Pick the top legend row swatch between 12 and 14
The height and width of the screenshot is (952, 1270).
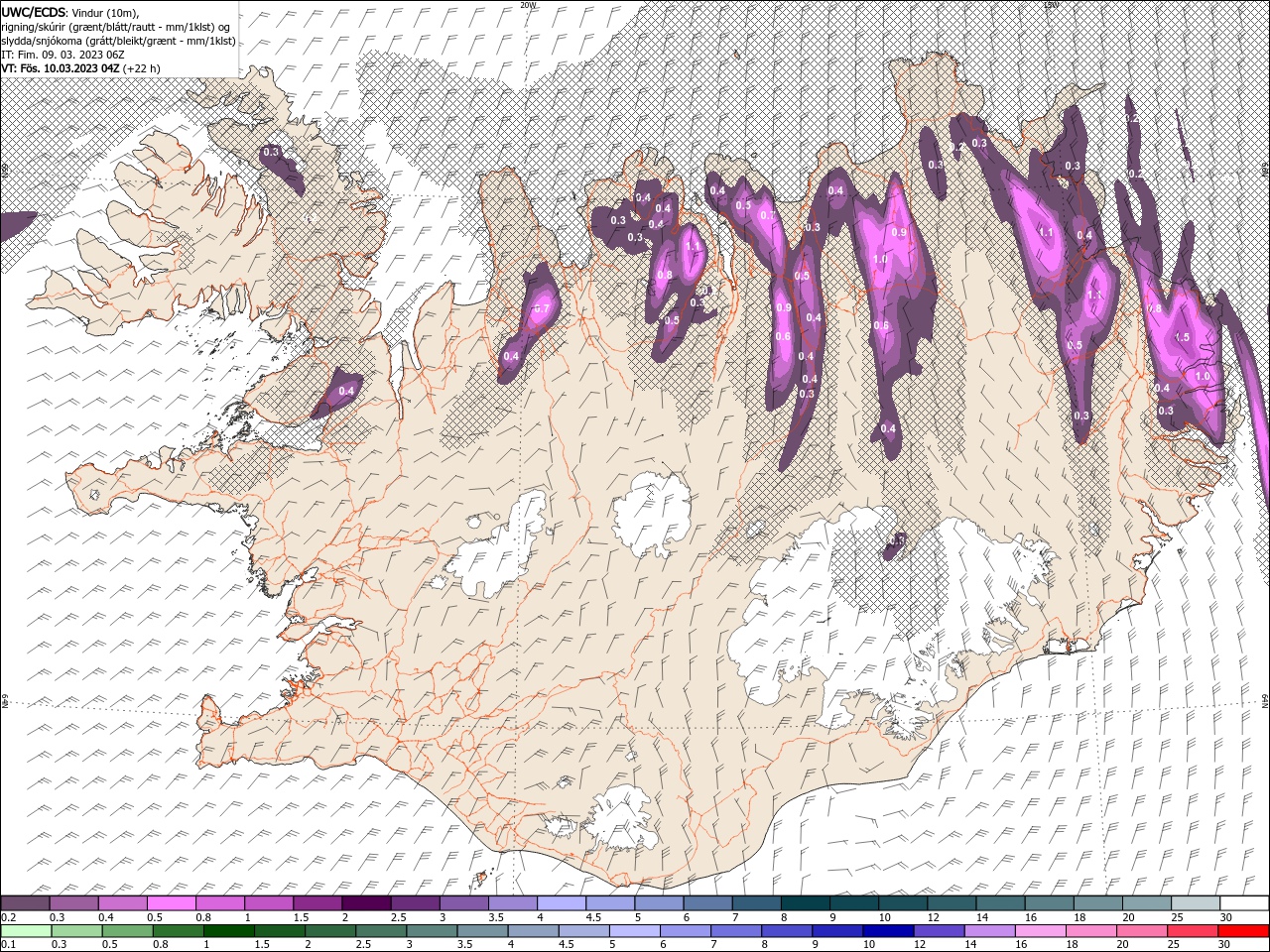click(952, 903)
